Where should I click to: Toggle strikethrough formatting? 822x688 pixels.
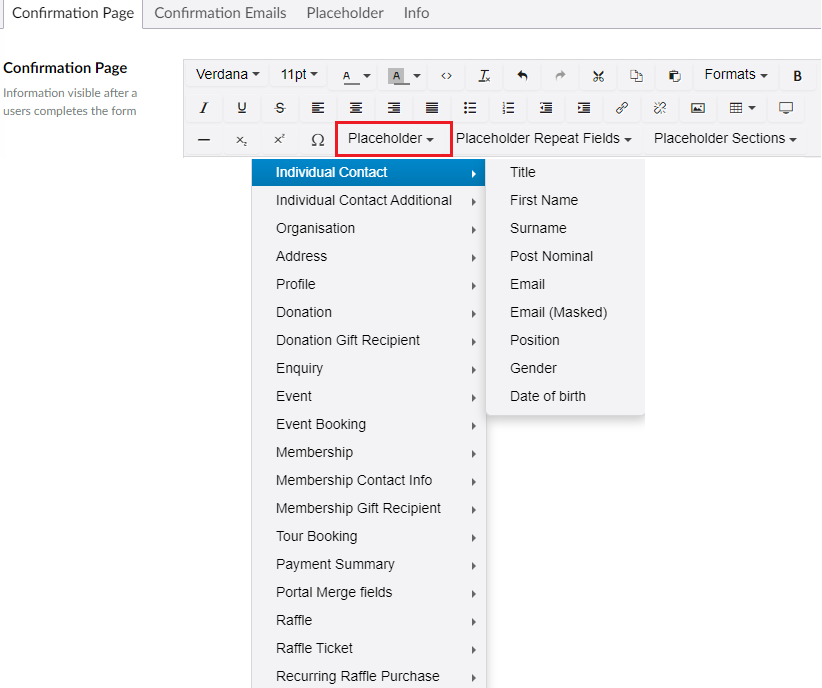tap(280, 108)
